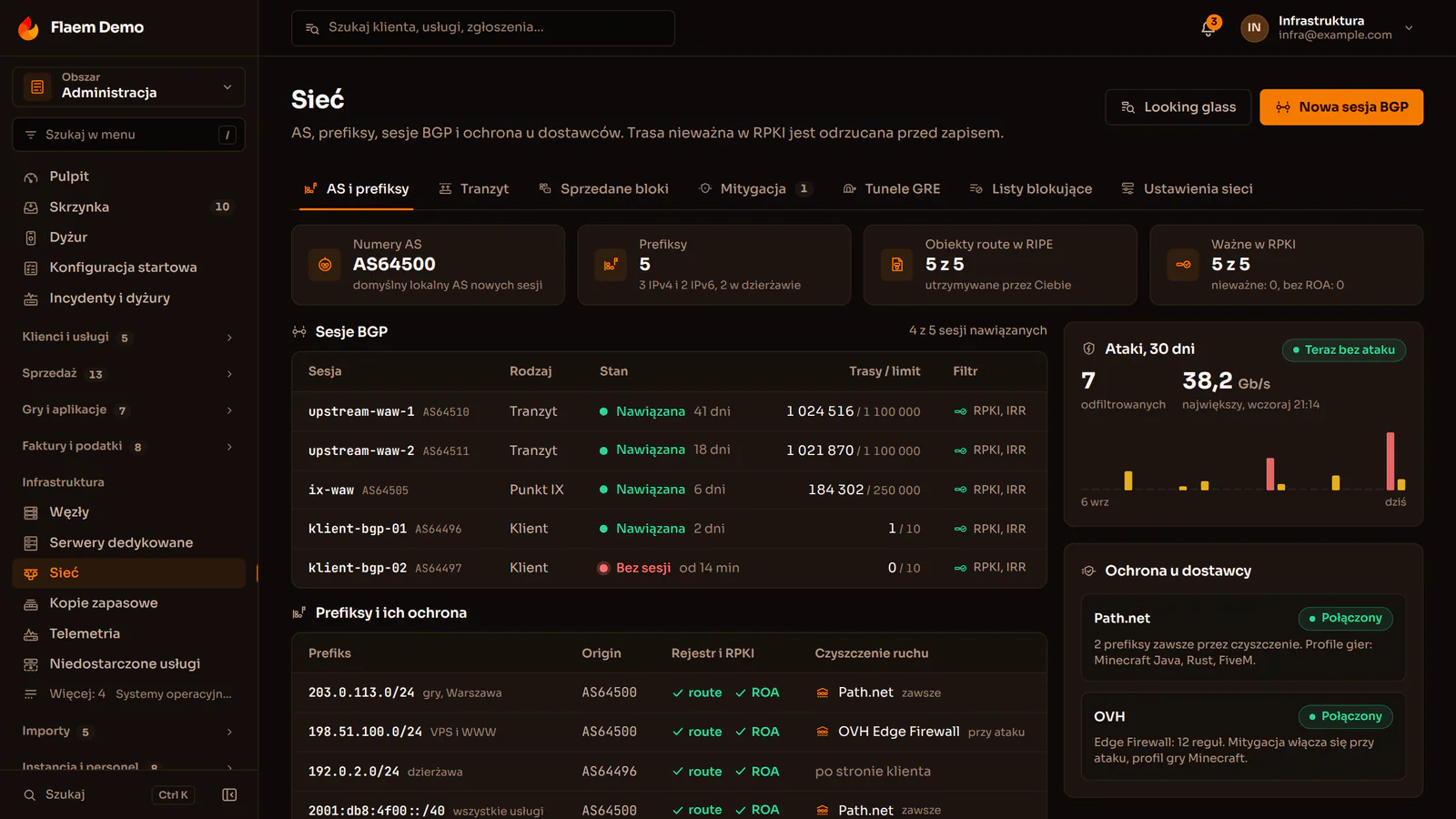Open the Obszar Administracja dropdown
The height and width of the screenshot is (819, 1456).
(x=128, y=86)
